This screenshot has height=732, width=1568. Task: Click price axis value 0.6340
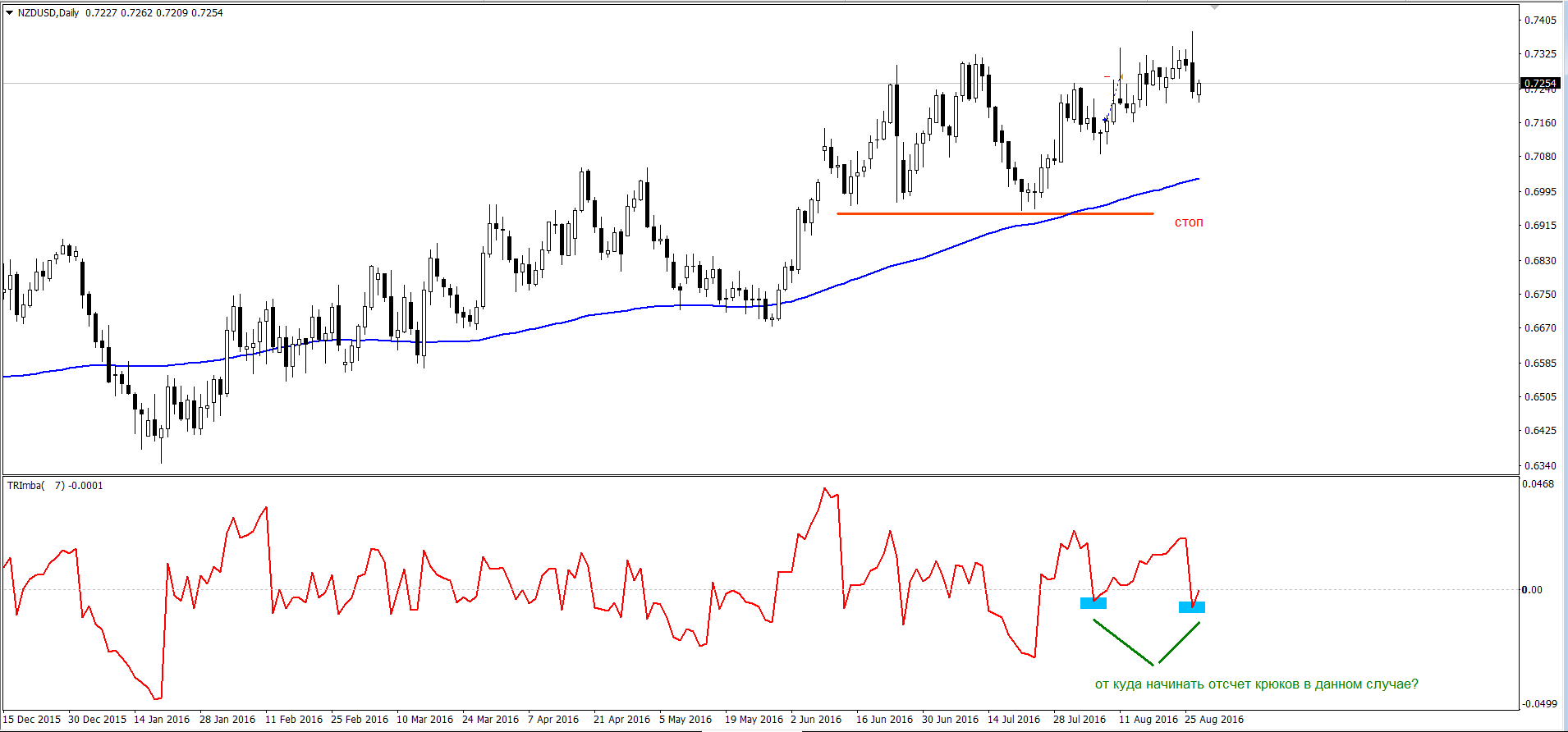[1540, 465]
